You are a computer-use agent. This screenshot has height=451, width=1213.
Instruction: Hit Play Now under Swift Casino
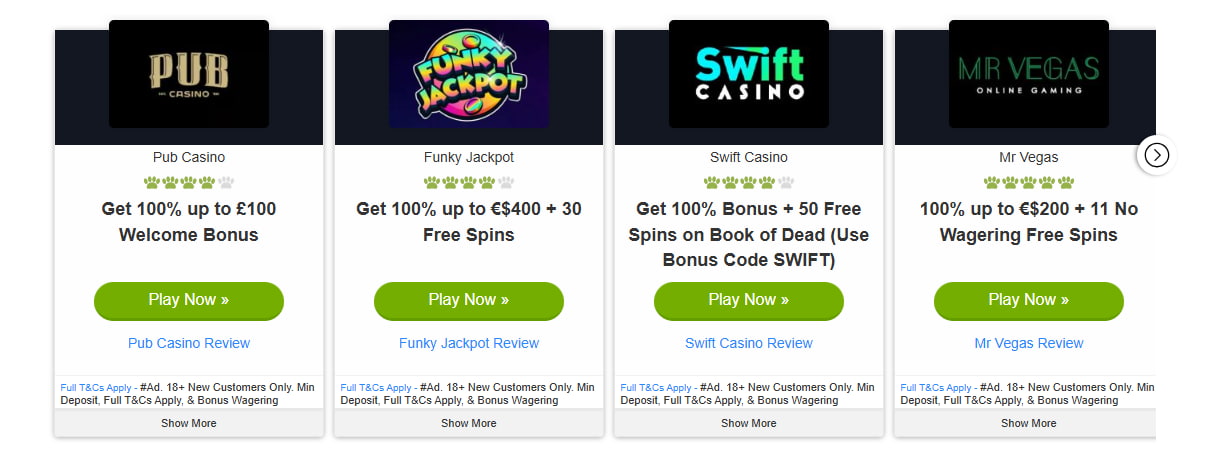(749, 300)
